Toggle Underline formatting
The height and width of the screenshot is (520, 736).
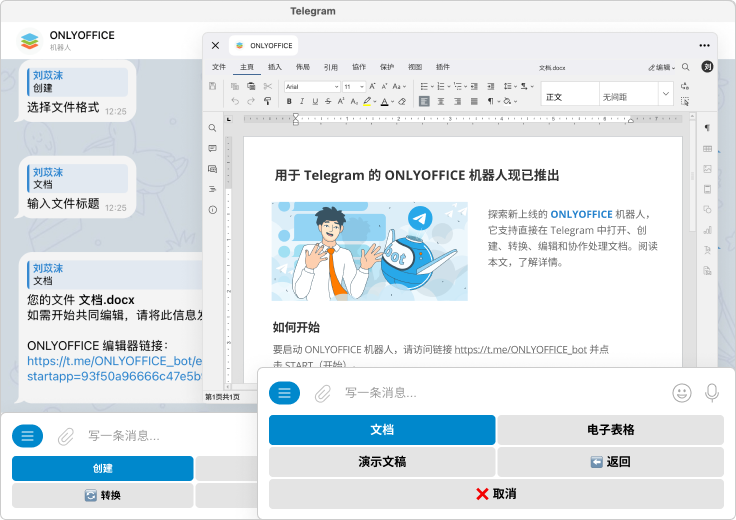tap(315, 101)
